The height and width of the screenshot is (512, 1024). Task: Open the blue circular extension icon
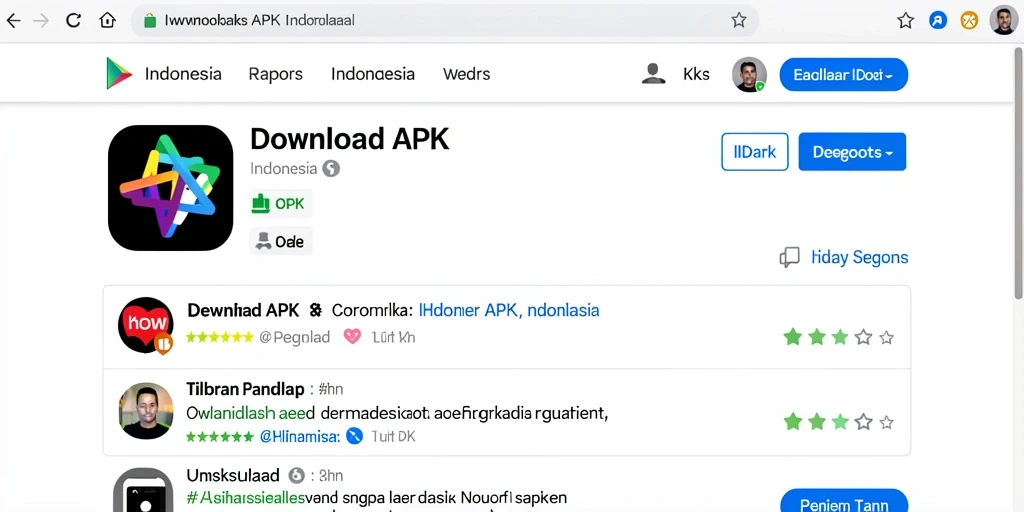[938, 21]
